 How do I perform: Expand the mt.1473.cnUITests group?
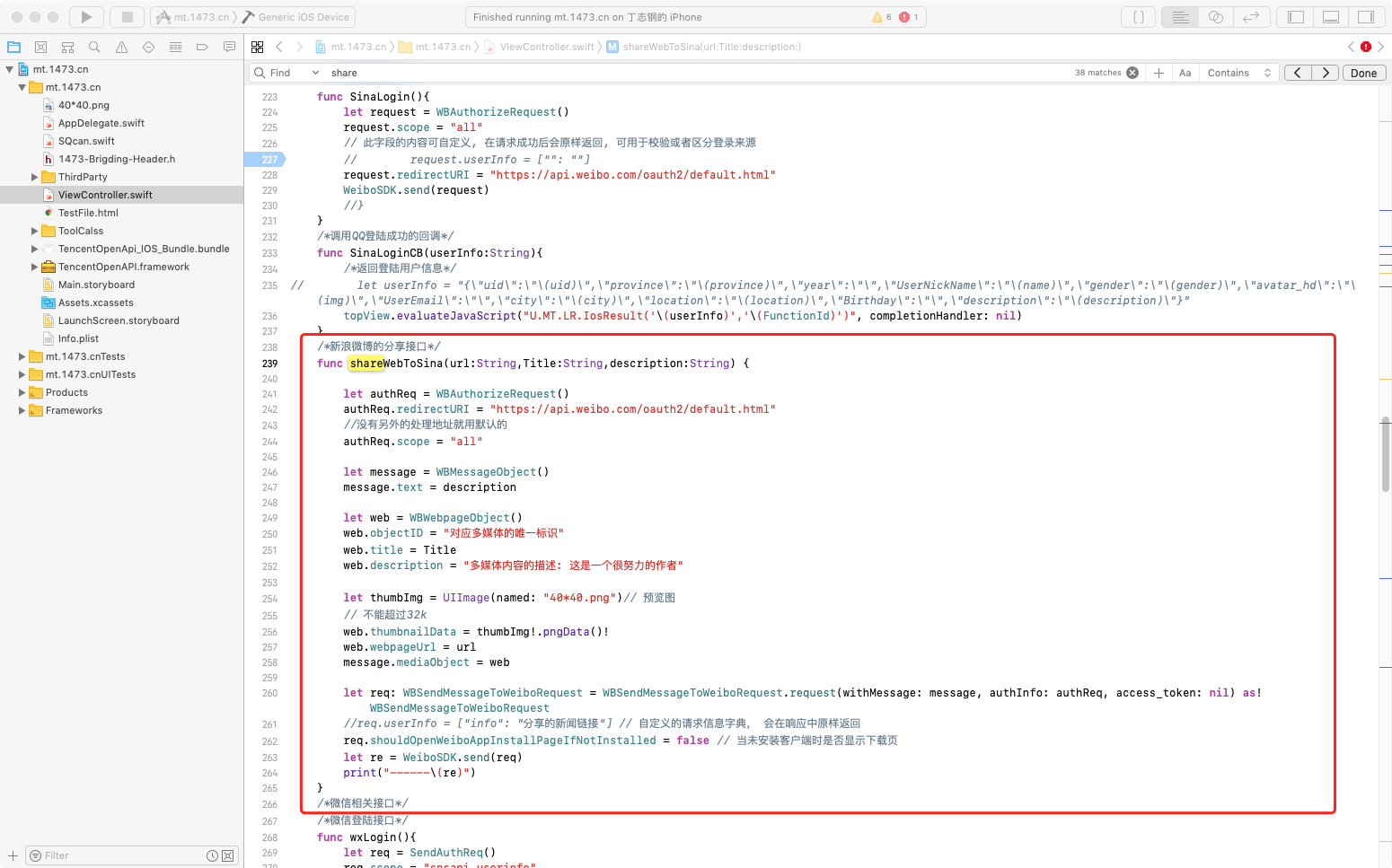click(x=22, y=374)
